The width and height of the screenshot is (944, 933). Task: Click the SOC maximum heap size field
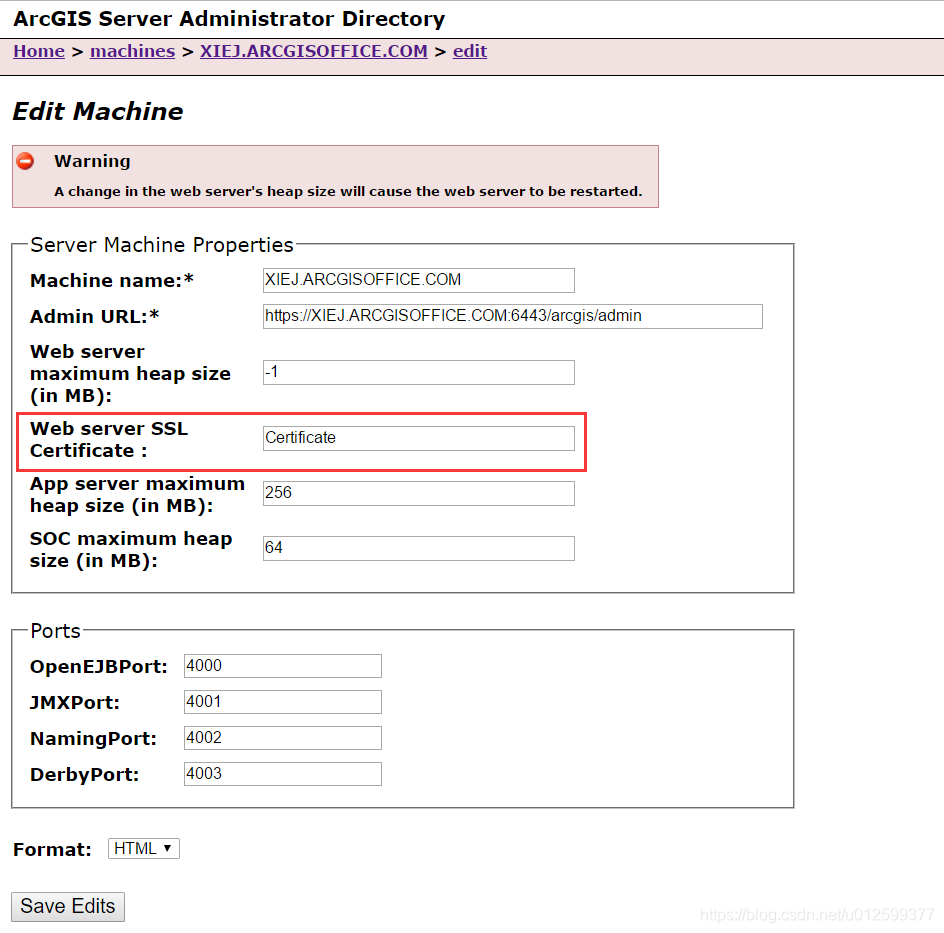[418, 548]
